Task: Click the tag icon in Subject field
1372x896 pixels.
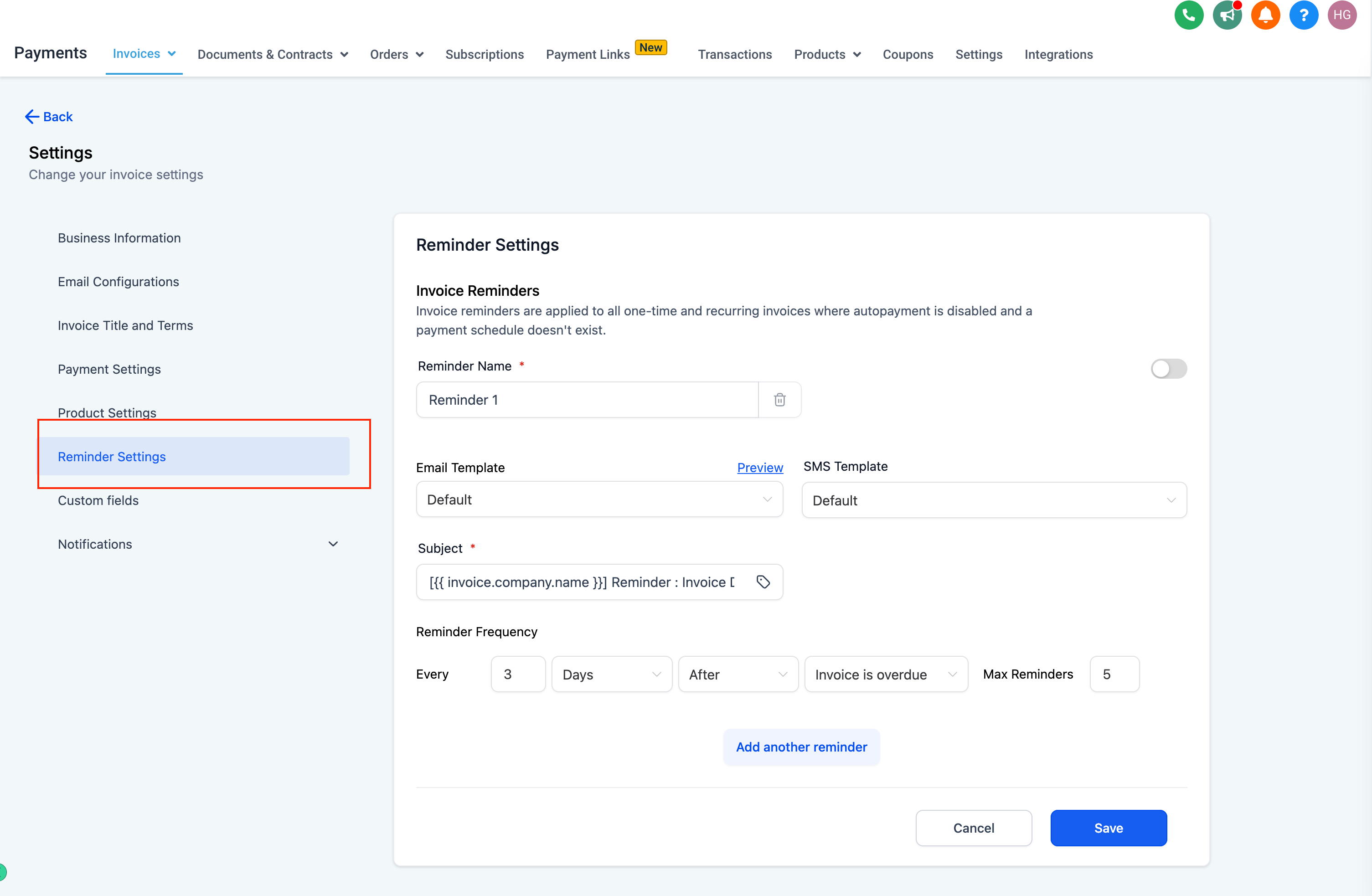Action: (x=762, y=582)
